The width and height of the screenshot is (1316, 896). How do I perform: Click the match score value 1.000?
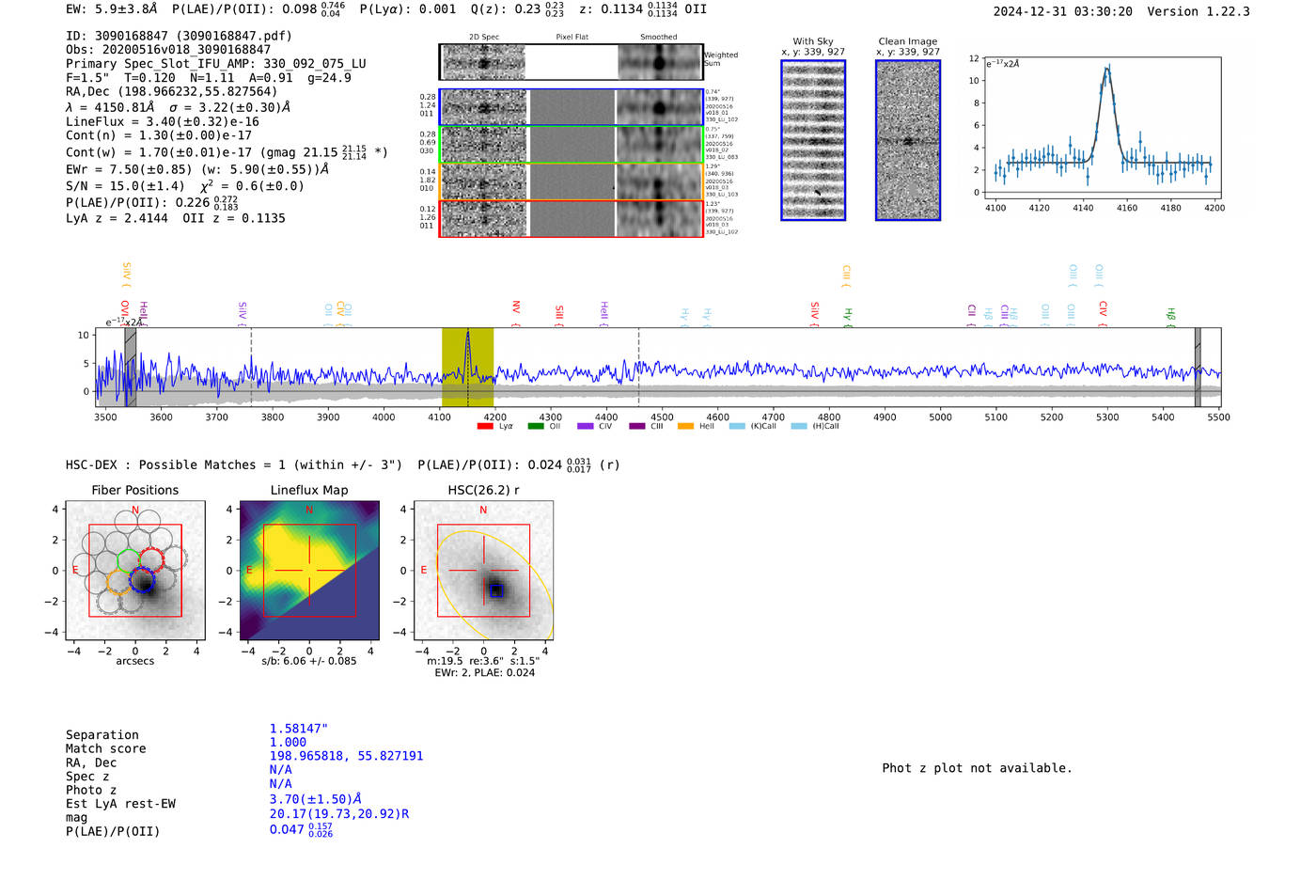click(288, 743)
